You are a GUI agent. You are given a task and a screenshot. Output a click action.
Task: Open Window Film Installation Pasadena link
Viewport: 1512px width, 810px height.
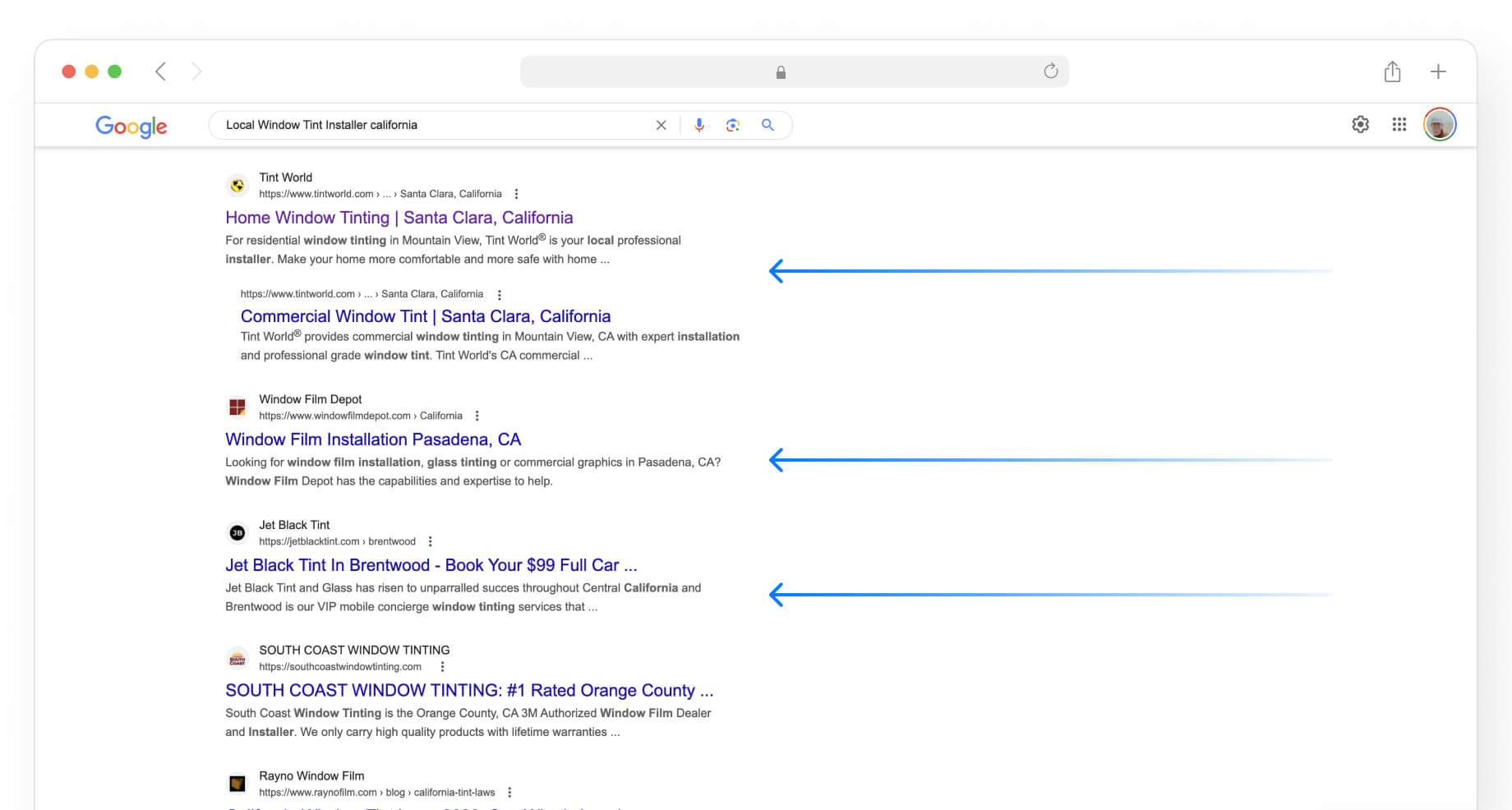373,440
